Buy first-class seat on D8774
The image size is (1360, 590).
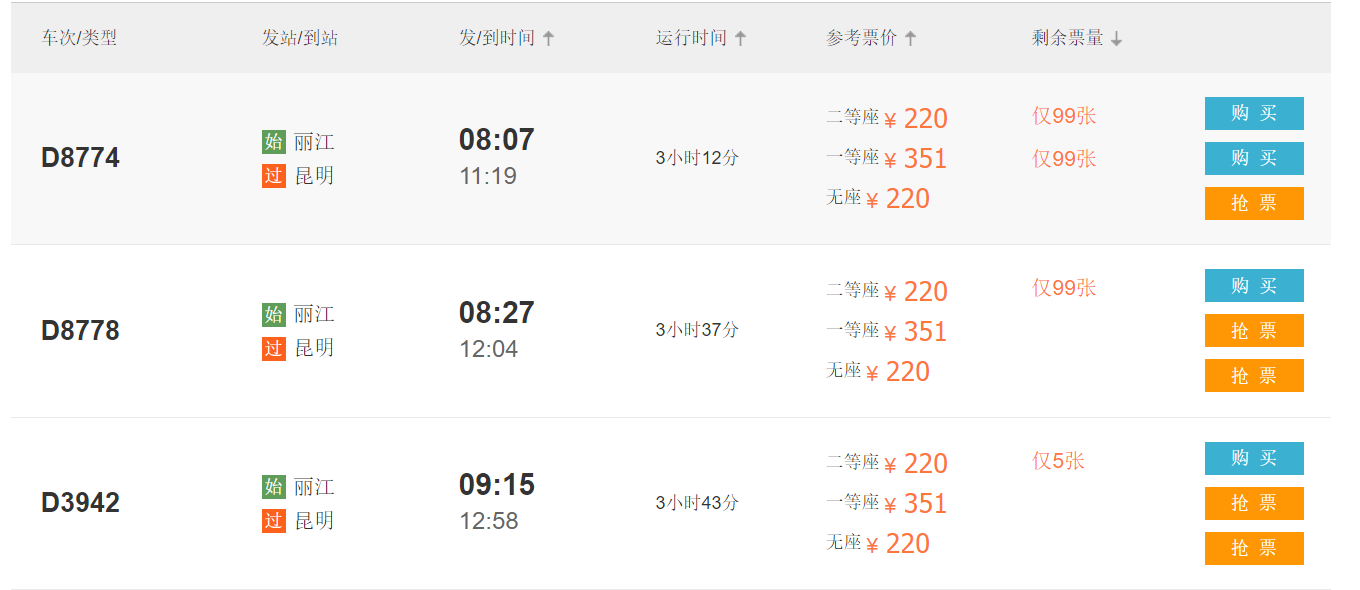click(x=1254, y=158)
